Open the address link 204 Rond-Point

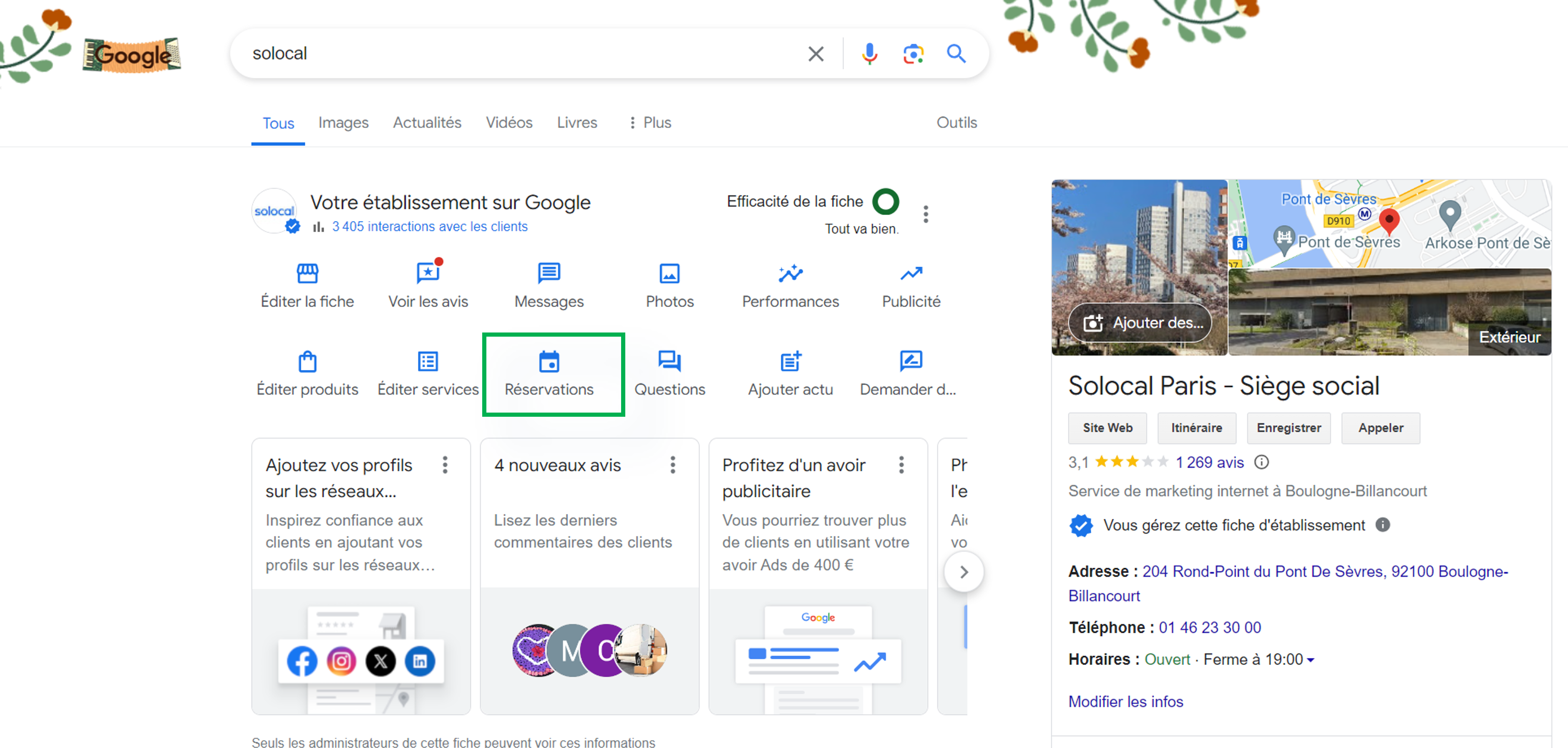tap(1288, 584)
